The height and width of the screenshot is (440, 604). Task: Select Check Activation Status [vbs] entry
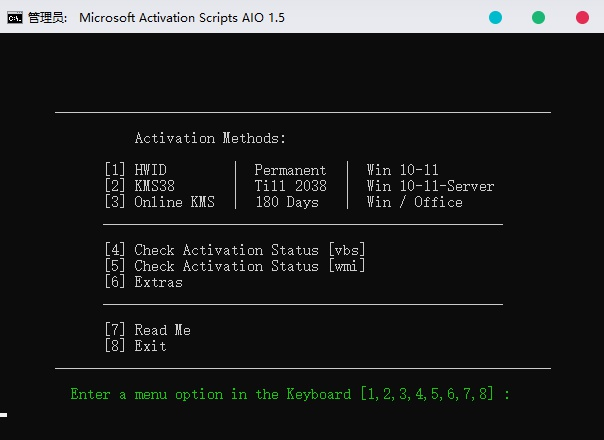coord(235,250)
